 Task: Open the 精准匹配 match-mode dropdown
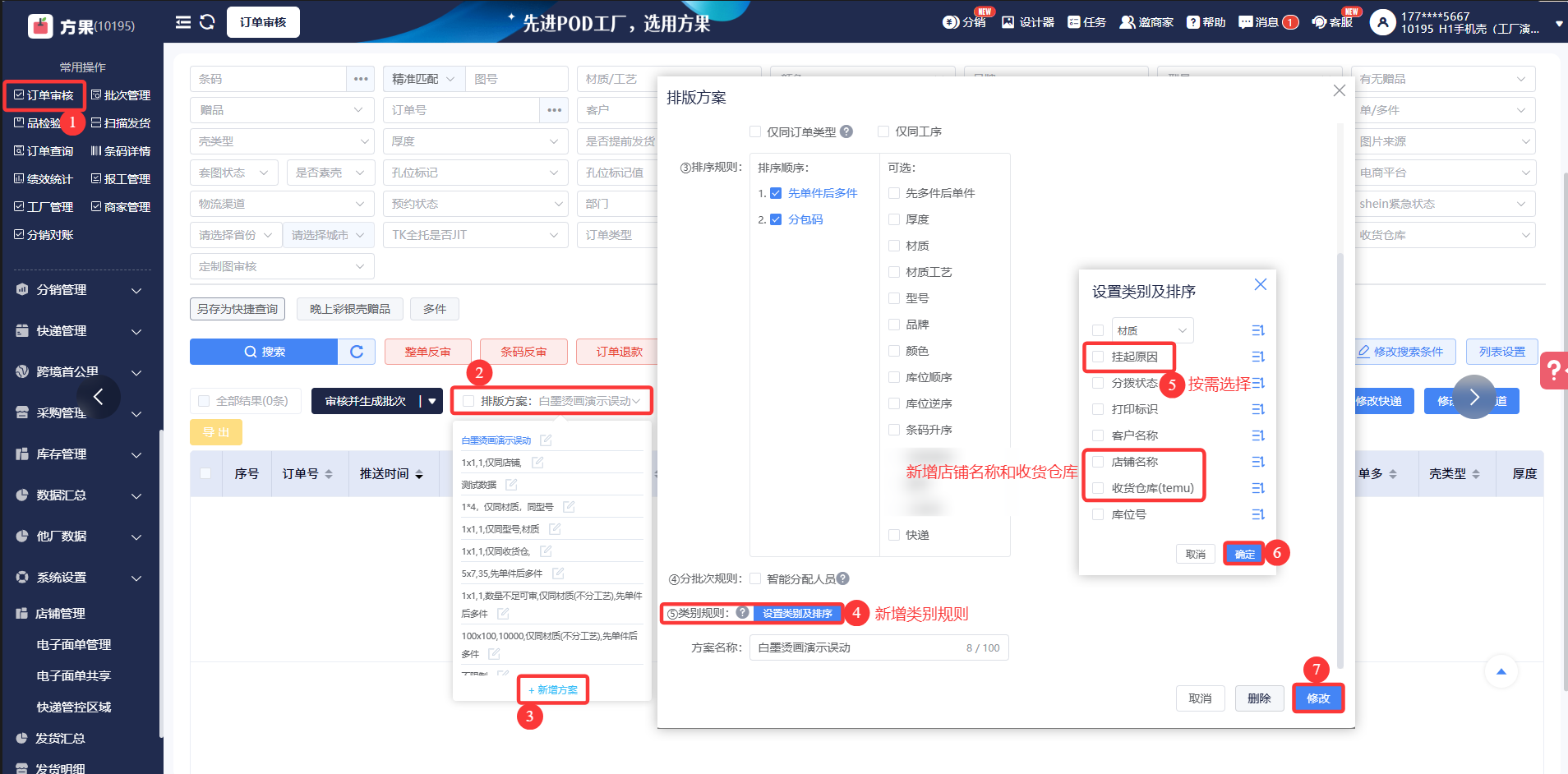(423, 79)
